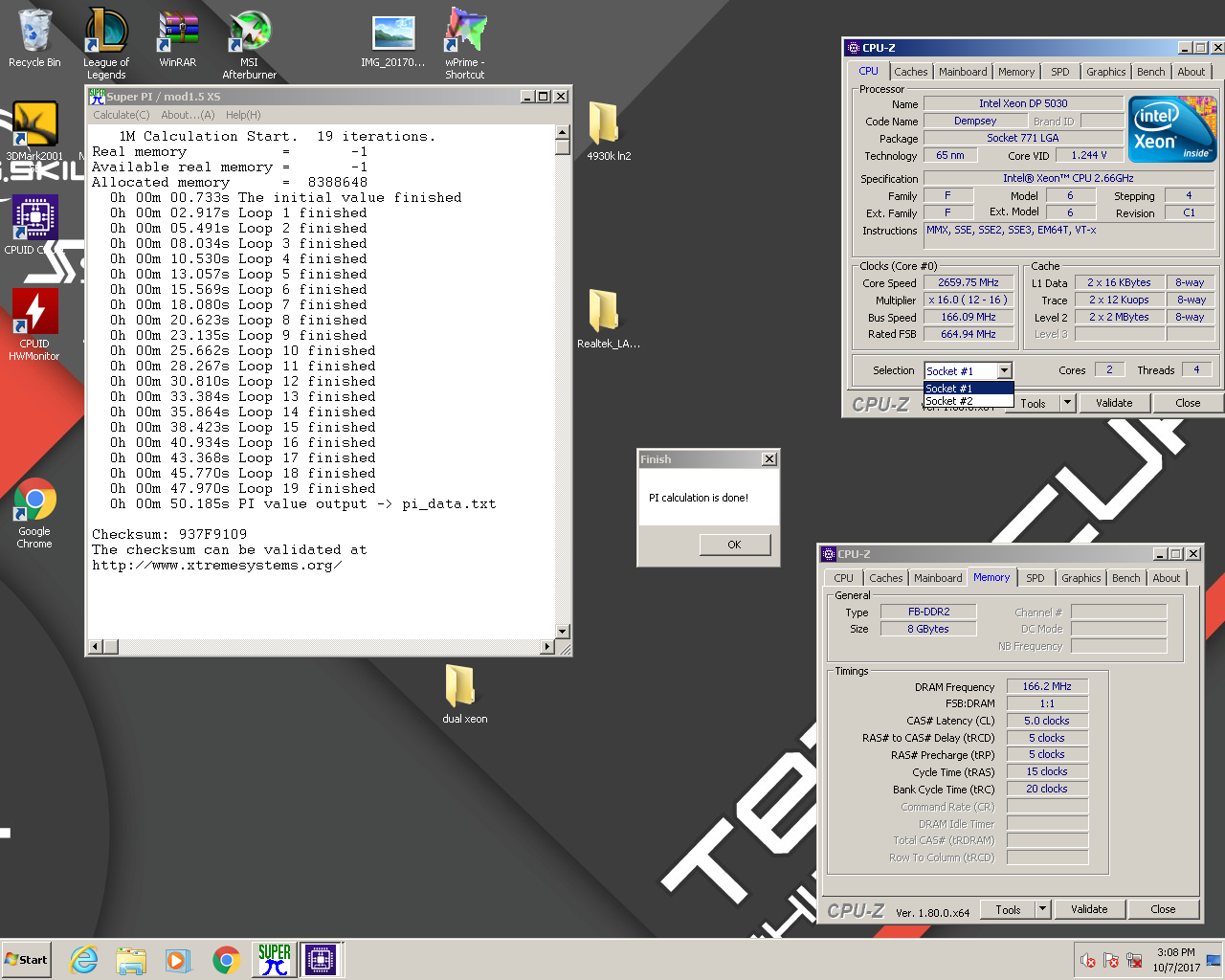Launch CPUID HWMonitor shortcut

(x=34, y=325)
